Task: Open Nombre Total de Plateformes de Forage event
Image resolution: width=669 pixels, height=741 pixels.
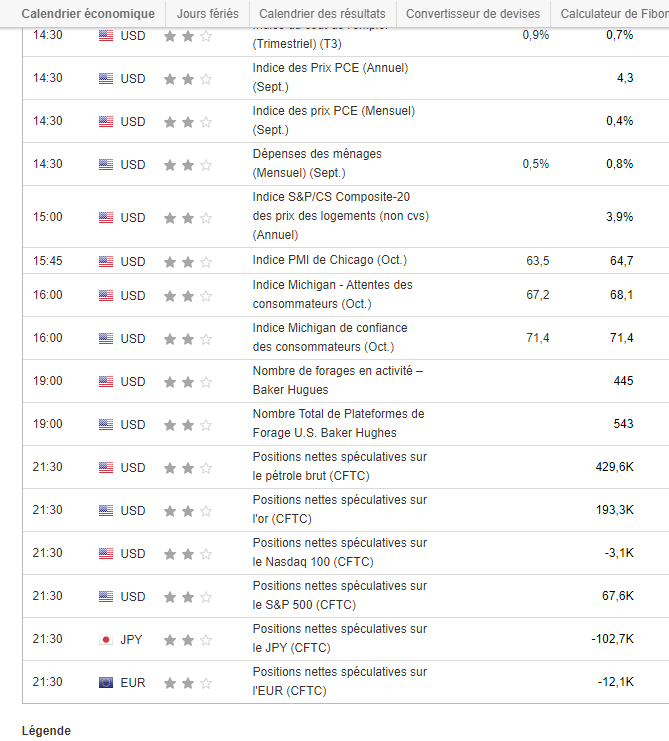Action: (x=338, y=423)
